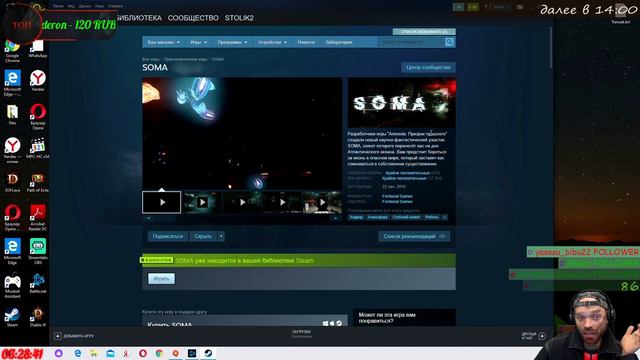Click the Steam page vertical scrollbar
640x360 pixels.
tap(551, 47)
